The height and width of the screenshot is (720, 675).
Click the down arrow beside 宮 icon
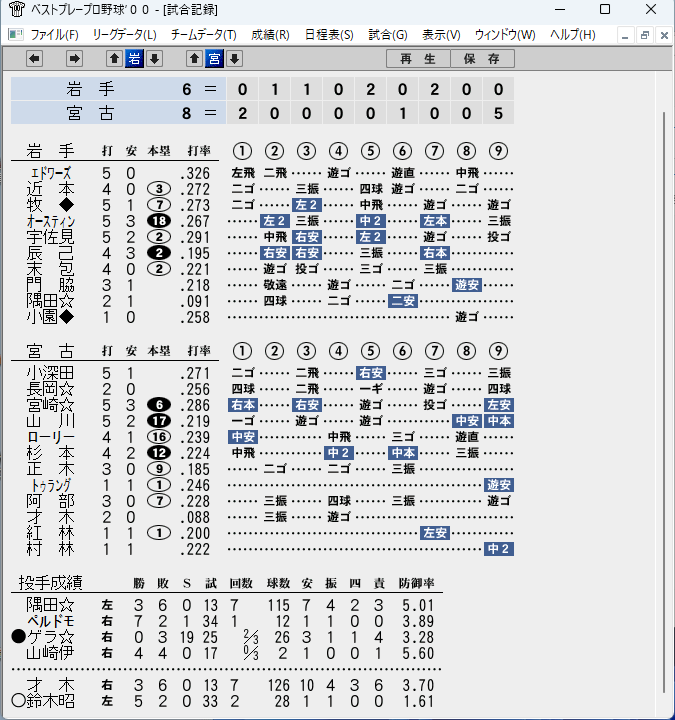click(234, 58)
